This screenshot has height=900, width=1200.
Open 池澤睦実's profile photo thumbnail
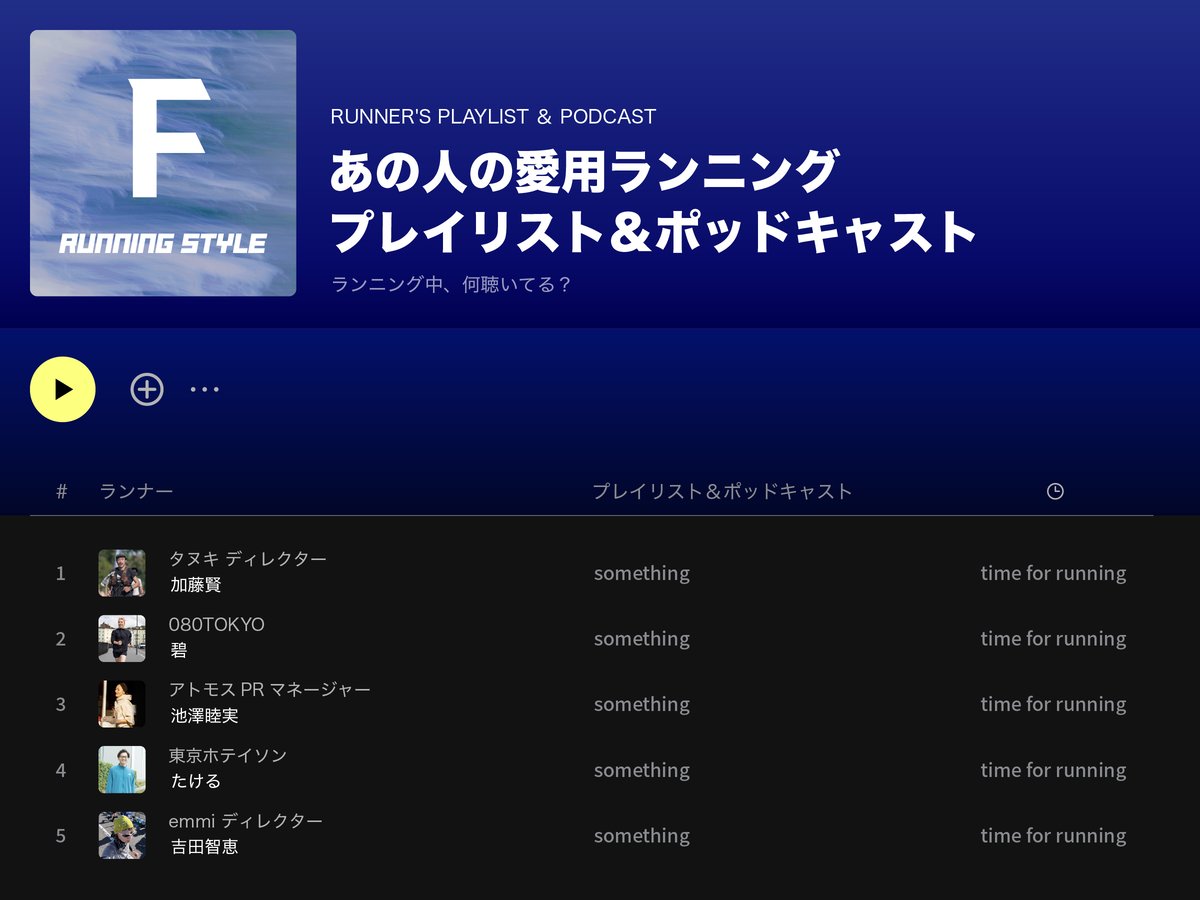pyautogui.click(x=121, y=703)
